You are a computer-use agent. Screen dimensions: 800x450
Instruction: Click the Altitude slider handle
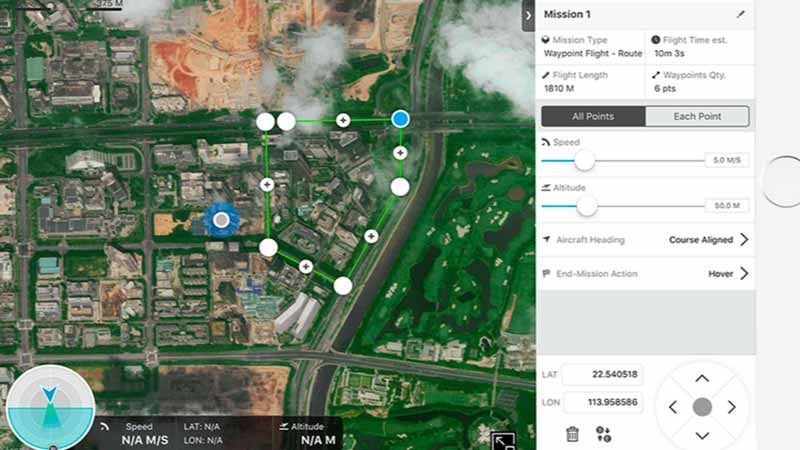[587, 206]
